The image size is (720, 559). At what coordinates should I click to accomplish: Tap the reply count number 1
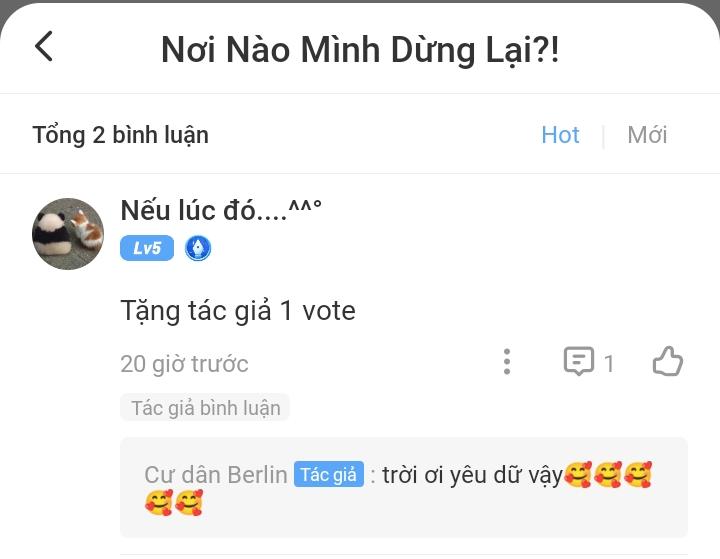(x=609, y=364)
